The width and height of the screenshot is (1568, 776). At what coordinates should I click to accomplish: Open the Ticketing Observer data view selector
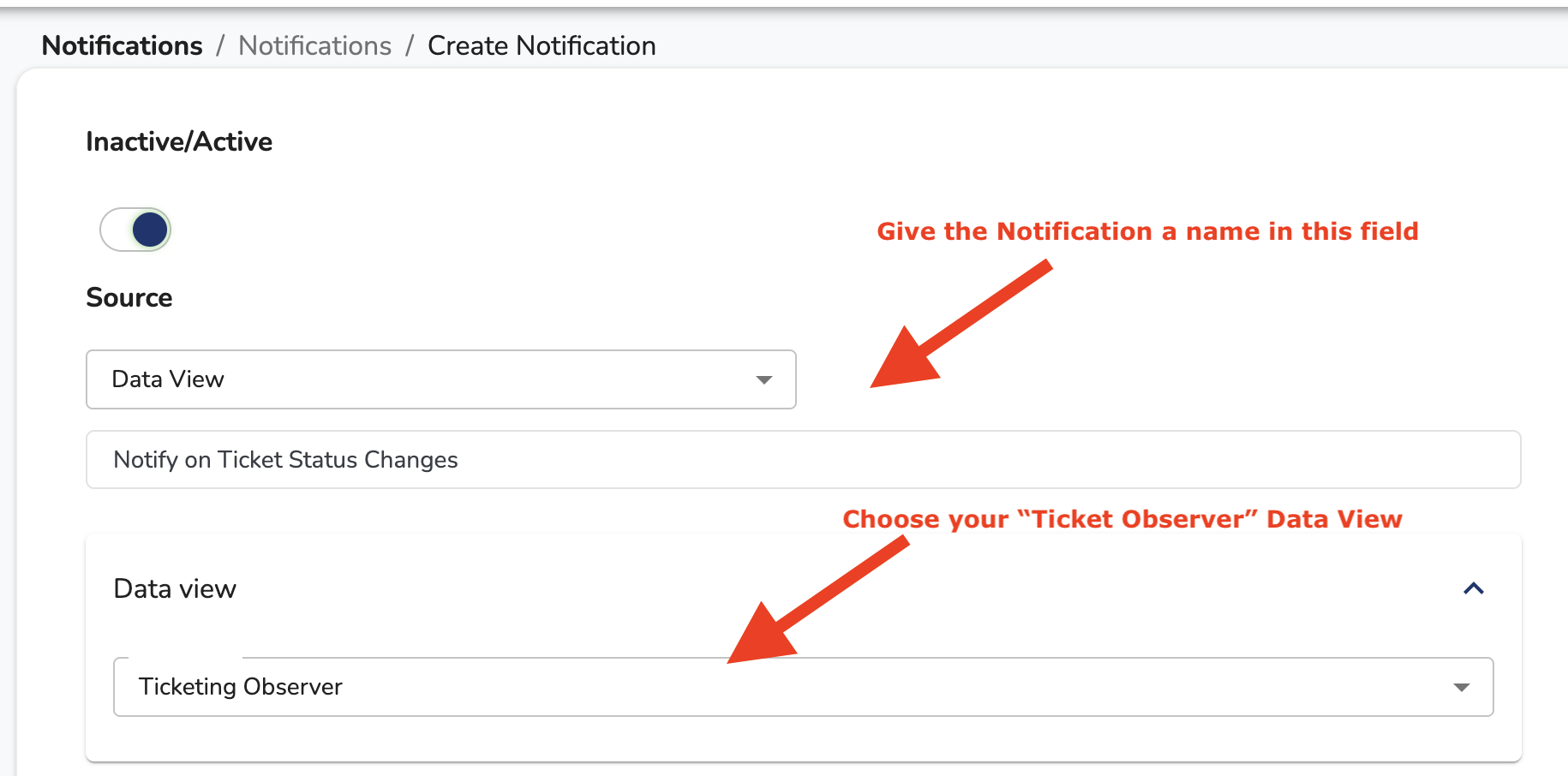click(x=804, y=687)
